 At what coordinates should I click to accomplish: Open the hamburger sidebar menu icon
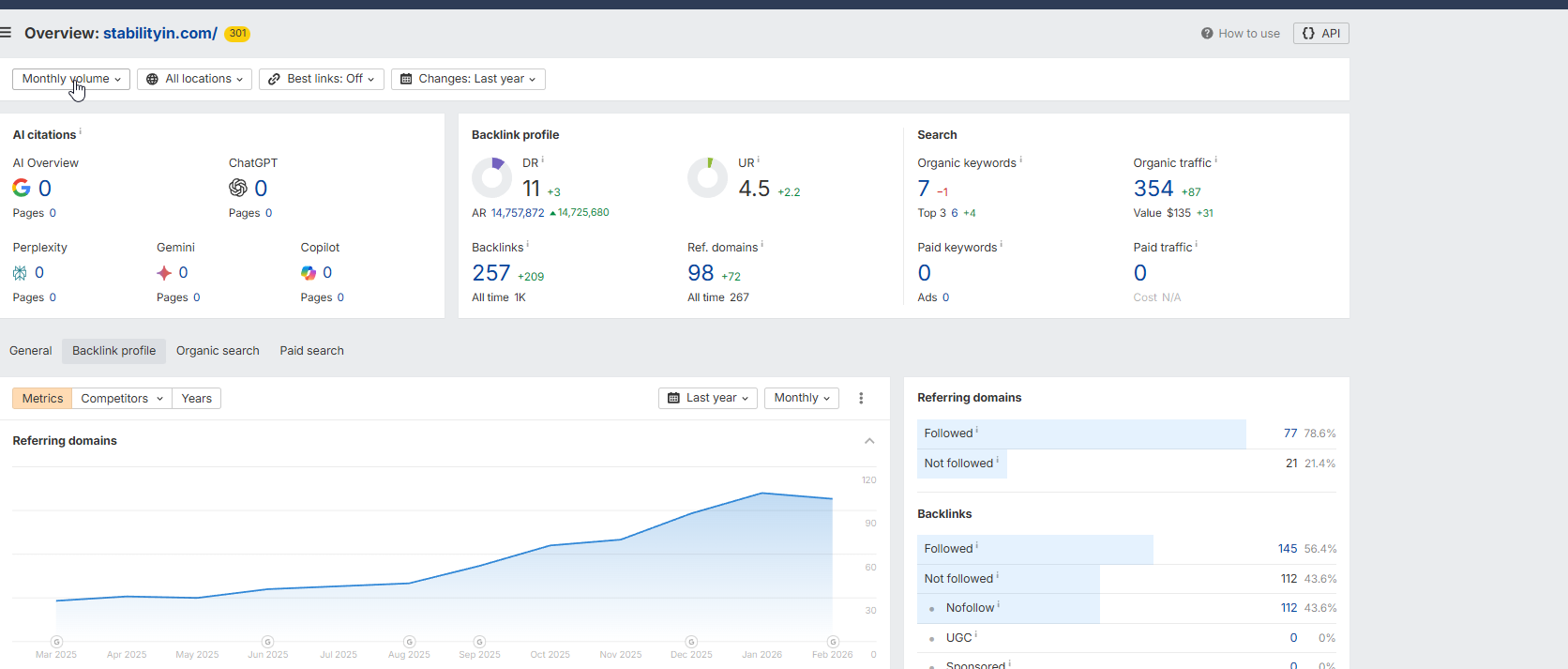click(x=6, y=33)
